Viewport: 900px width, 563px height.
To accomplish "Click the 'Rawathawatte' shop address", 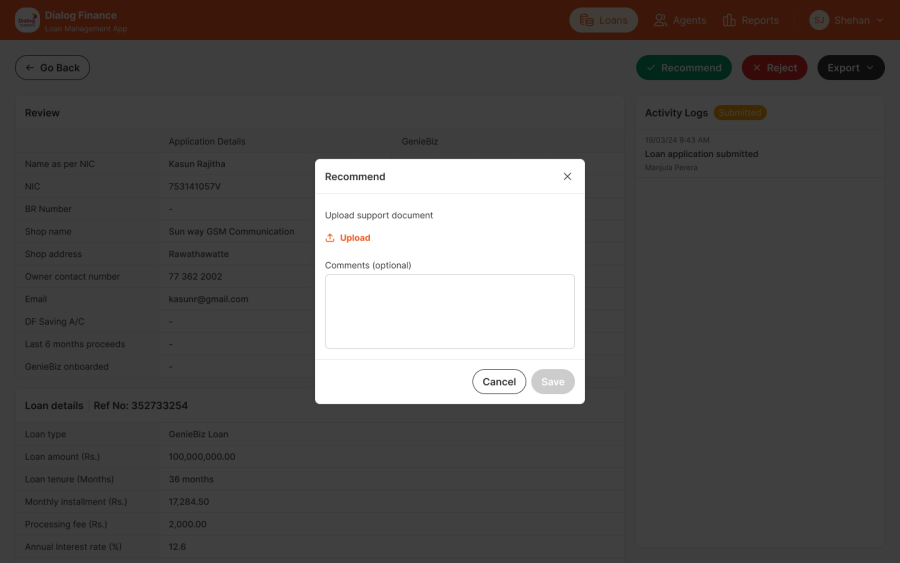I will [x=199, y=254].
